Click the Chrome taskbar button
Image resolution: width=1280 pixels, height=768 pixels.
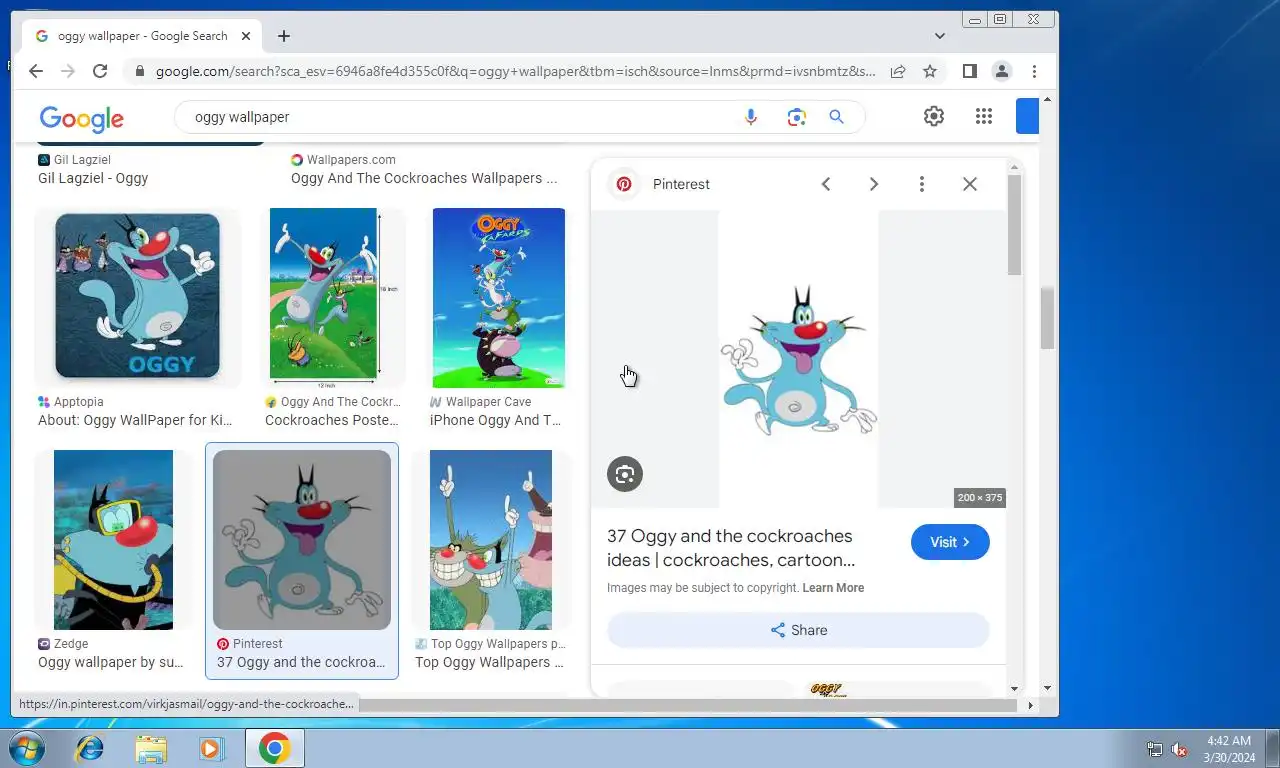click(x=274, y=748)
